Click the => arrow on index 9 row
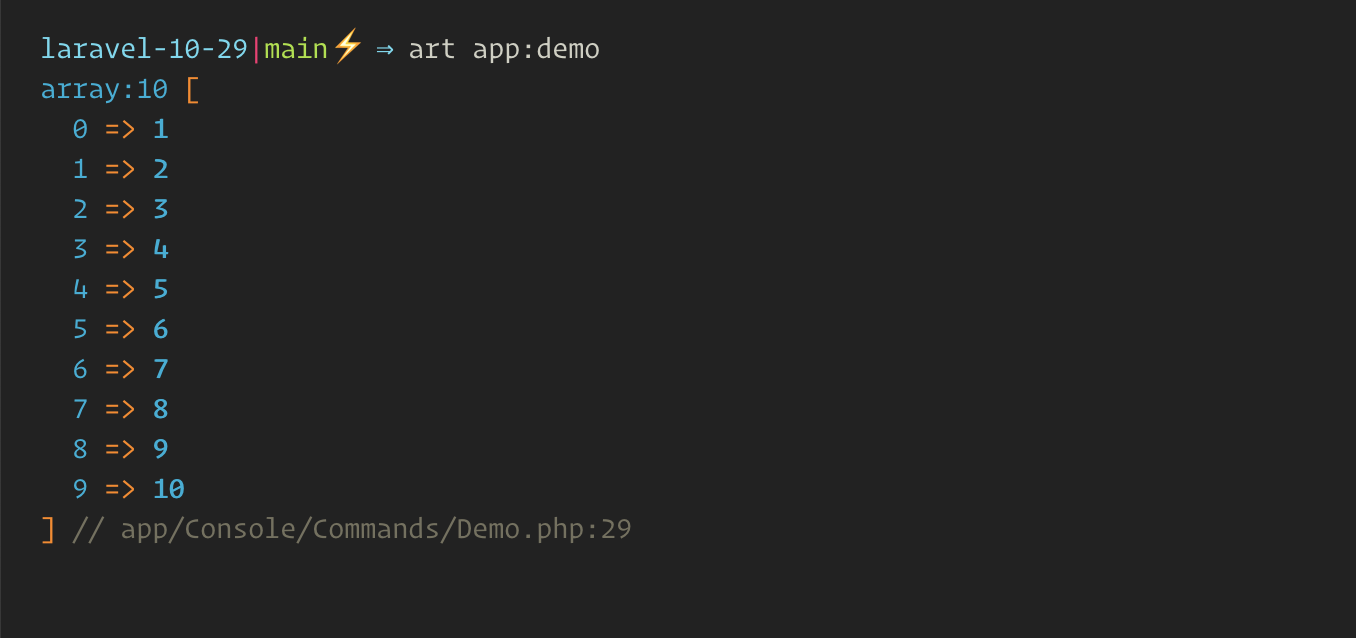Viewport: 1356px width, 638px height. (x=120, y=489)
